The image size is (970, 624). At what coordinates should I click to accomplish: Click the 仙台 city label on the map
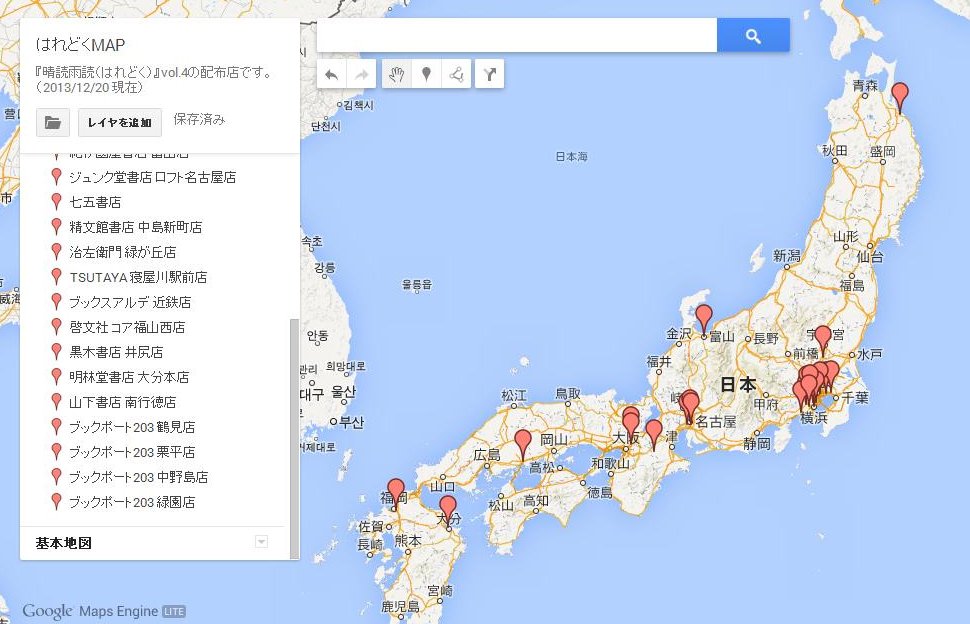(869, 257)
